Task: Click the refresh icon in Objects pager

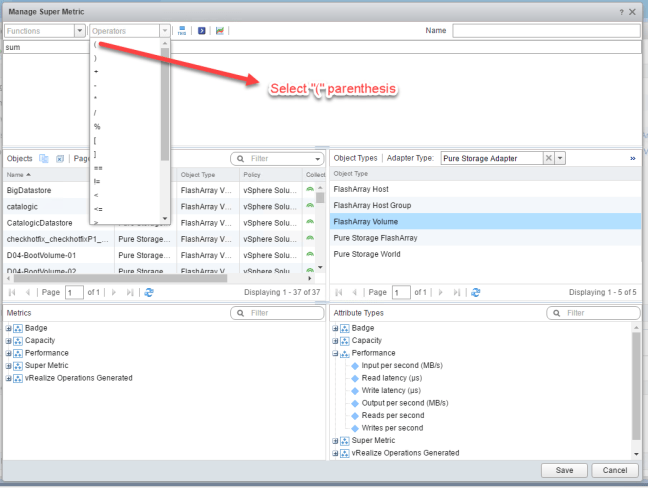Action: click(149, 292)
